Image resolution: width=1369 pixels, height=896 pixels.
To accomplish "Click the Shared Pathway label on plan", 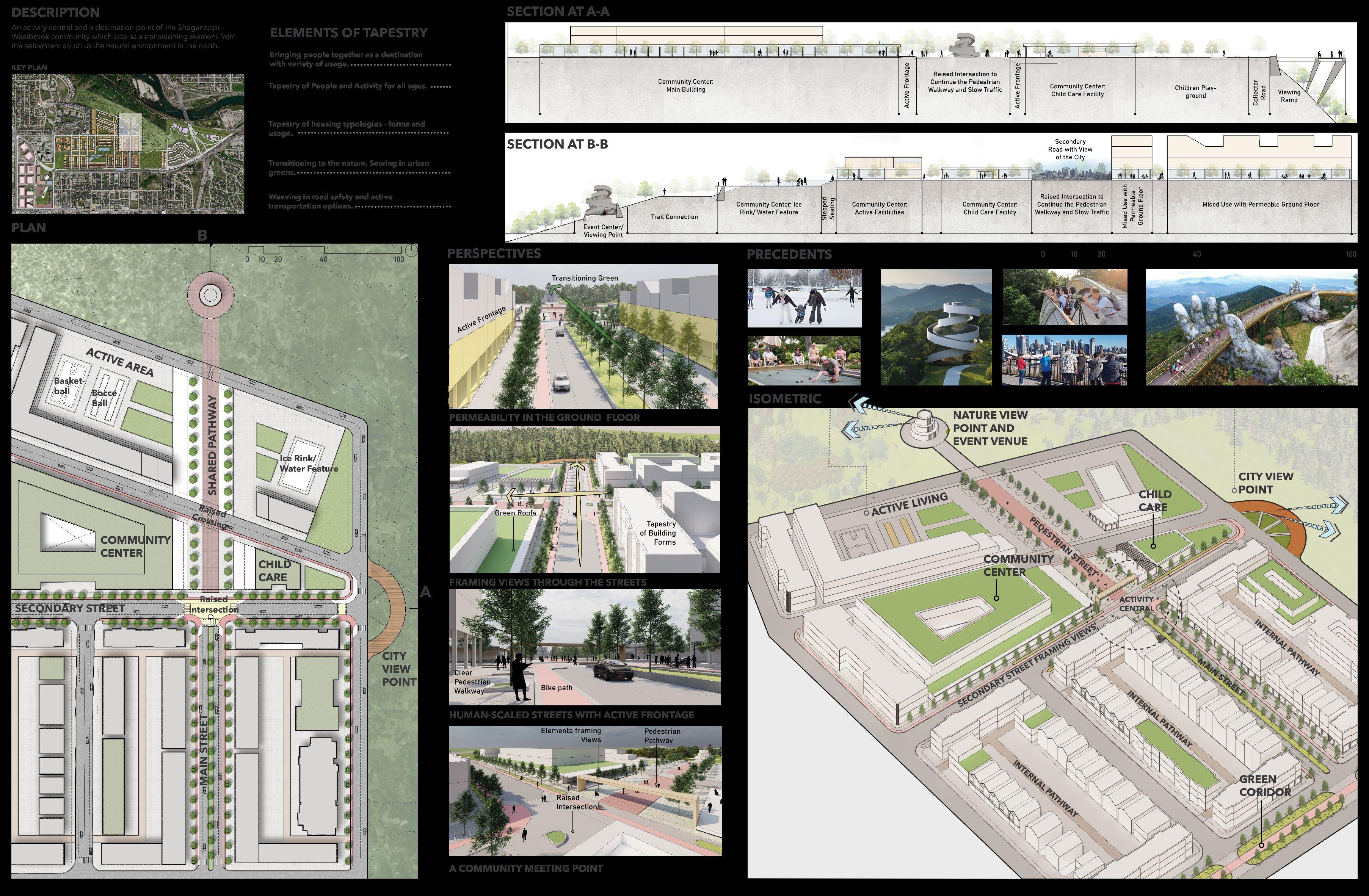I will point(212,445).
